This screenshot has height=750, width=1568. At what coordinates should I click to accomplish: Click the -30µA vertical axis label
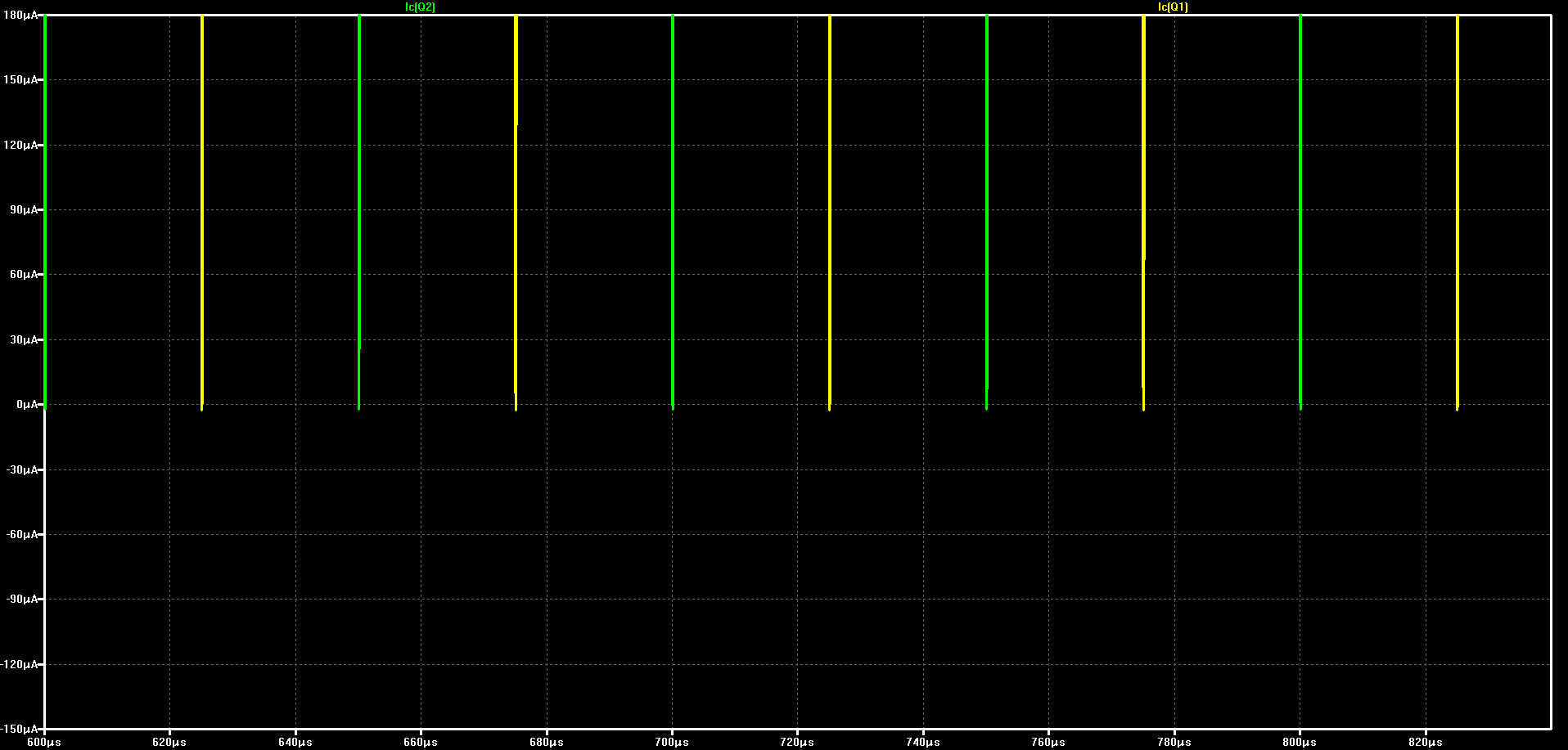click(21, 470)
